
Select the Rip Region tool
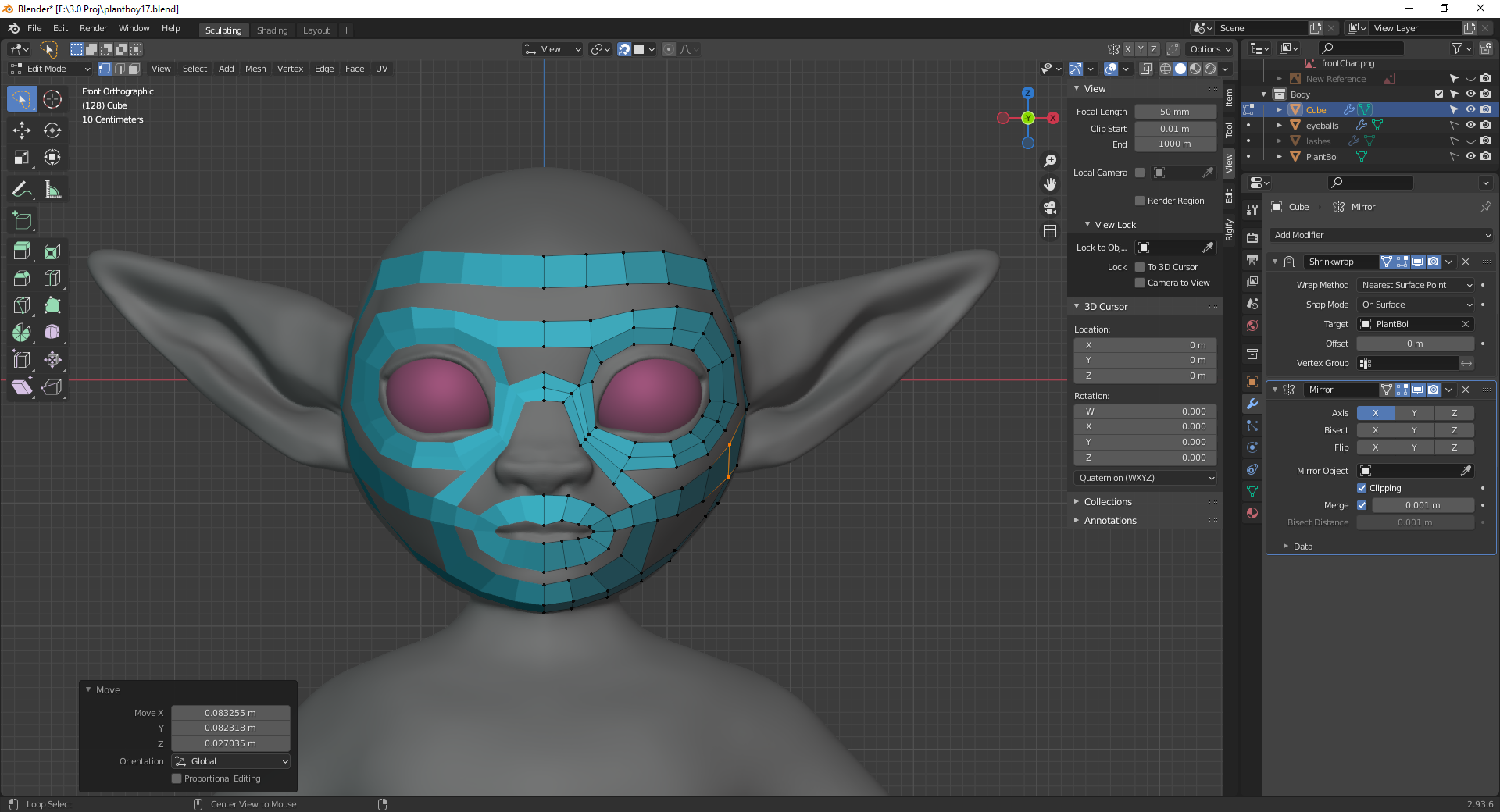click(x=52, y=386)
